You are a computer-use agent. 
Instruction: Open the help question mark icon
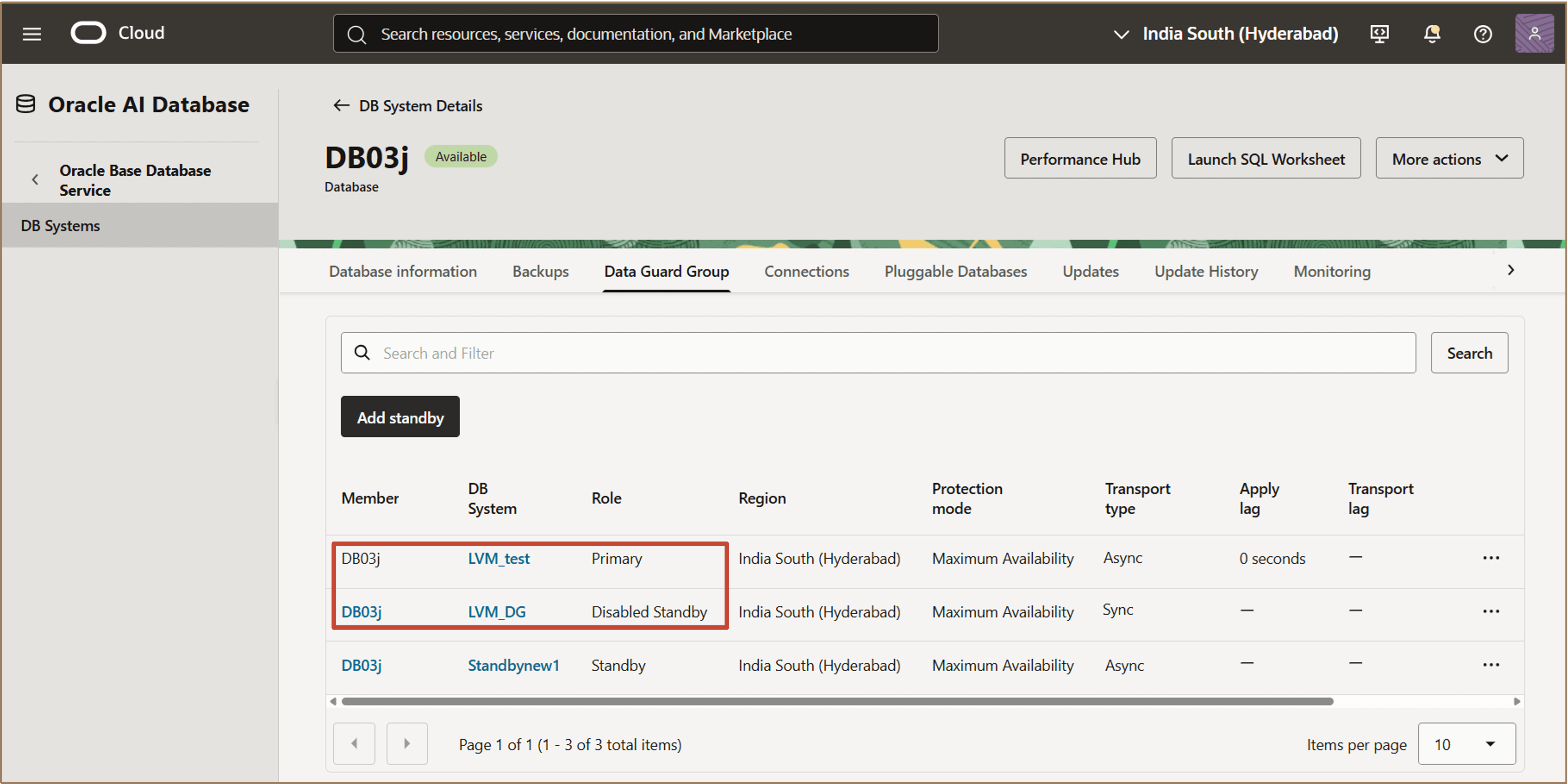coord(1482,34)
